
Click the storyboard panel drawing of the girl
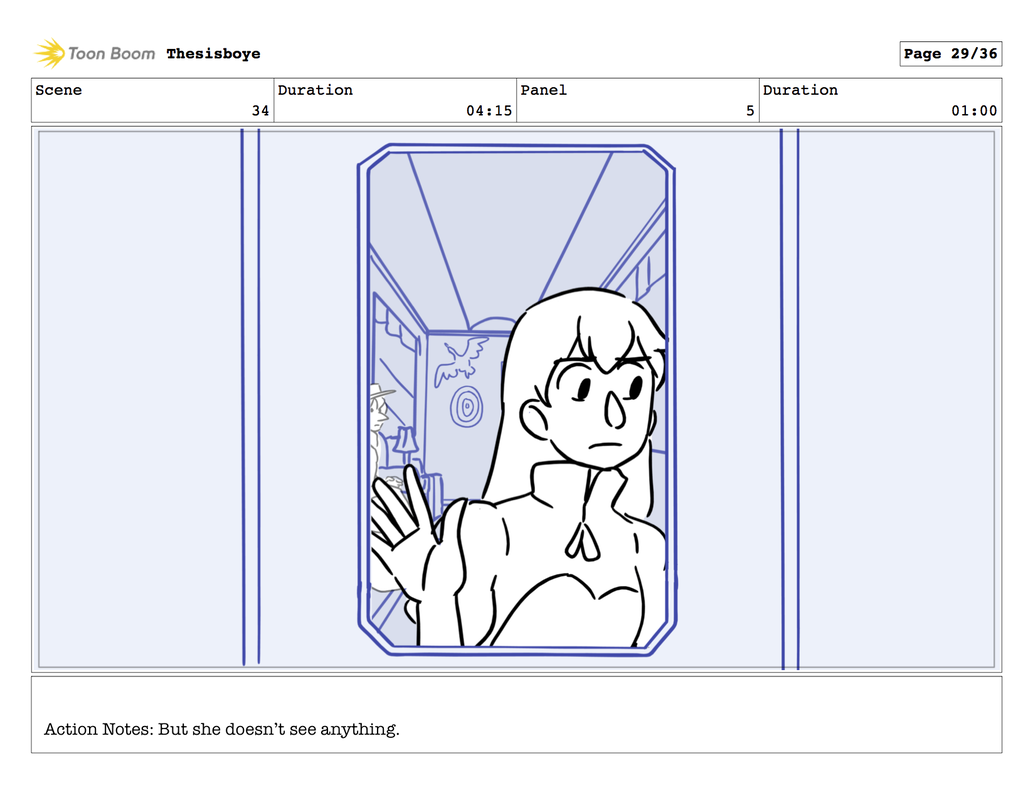click(x=516, y=399)
